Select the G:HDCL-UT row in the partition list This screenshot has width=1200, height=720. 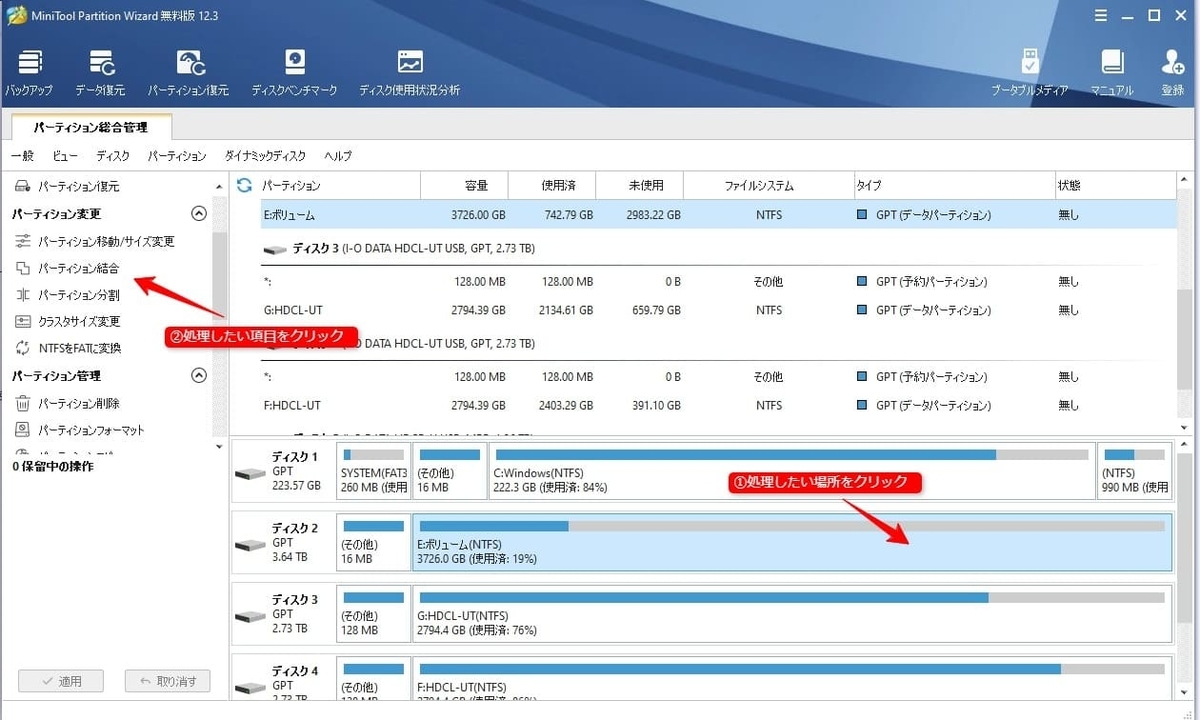coord(718,310)
